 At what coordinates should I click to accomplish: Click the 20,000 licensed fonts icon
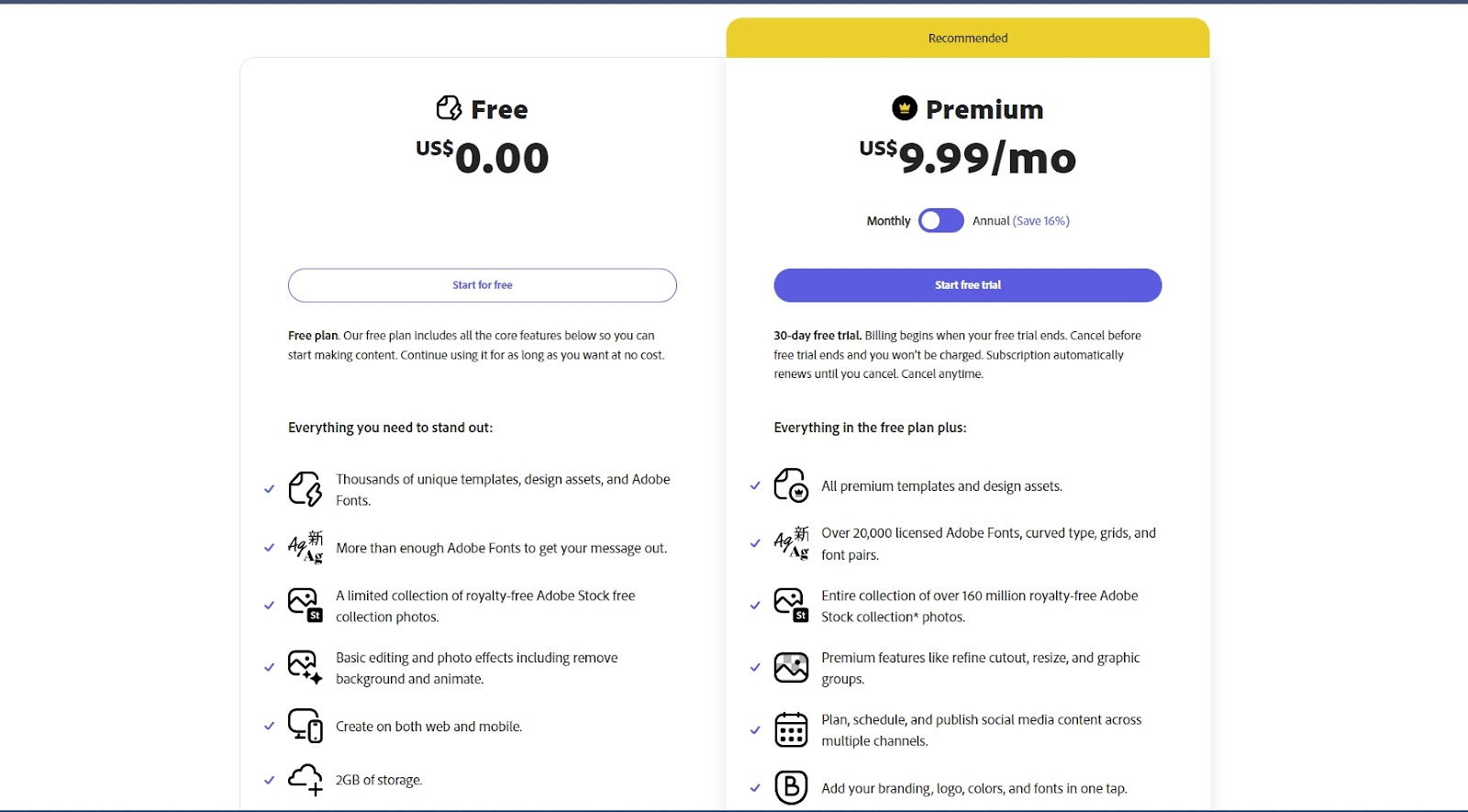791,543
